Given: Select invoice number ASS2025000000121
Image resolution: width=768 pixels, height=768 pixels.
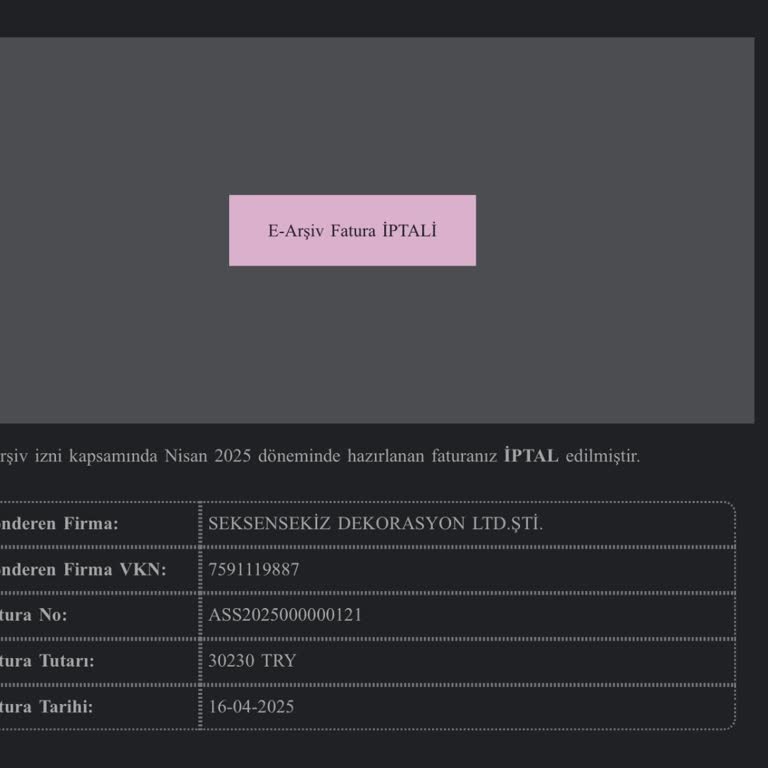Looking at the screenshot, I should tap(285, 615).
